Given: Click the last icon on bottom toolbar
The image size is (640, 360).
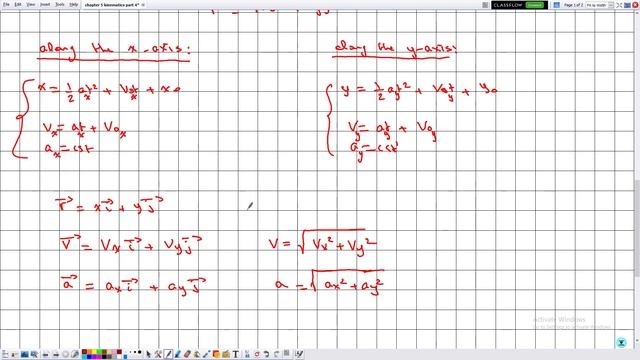Looking at the screenshot, I should pos(299,354).
